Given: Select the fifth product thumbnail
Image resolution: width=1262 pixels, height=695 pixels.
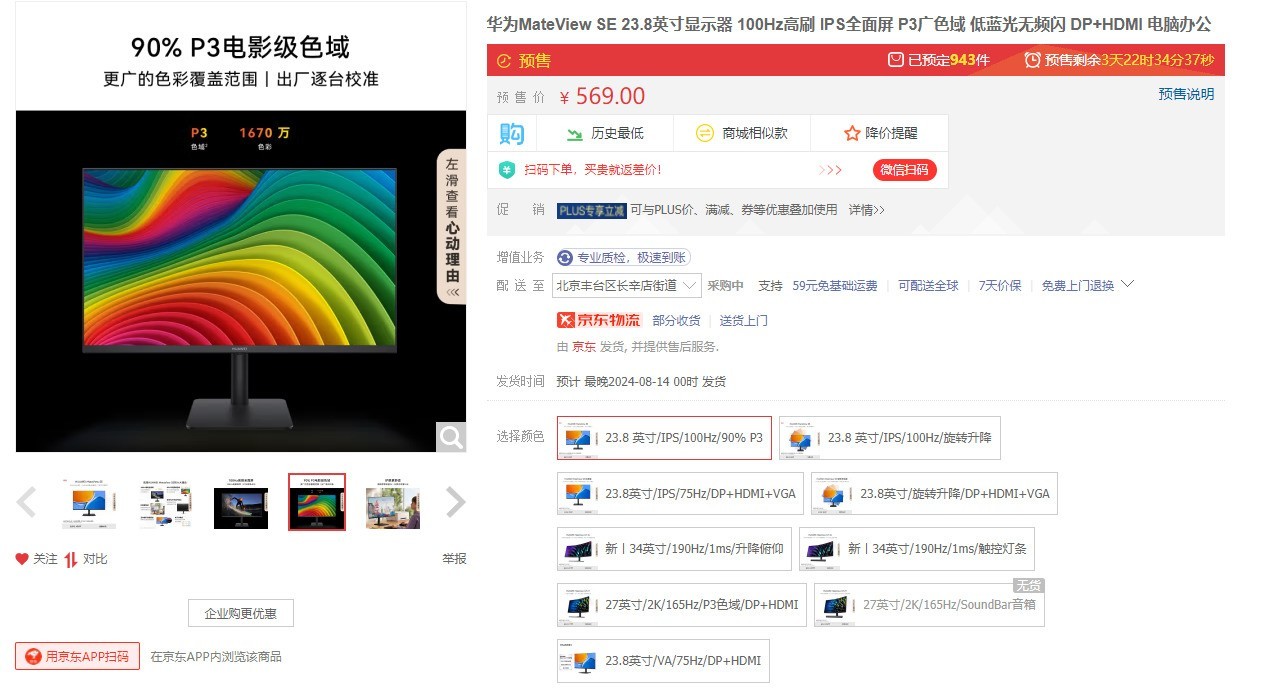Looking at the screenshot, I should coord(393,502).
